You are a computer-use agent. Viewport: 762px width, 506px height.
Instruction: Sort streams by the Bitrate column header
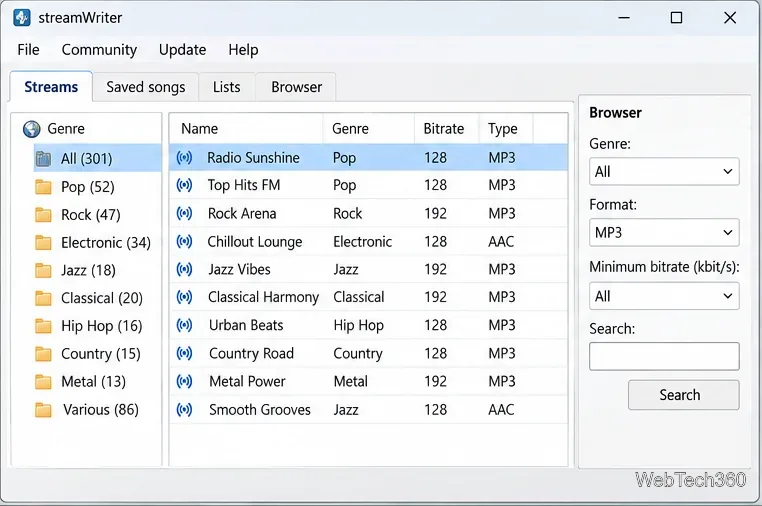pyautogui.click(x=447, y=129)
